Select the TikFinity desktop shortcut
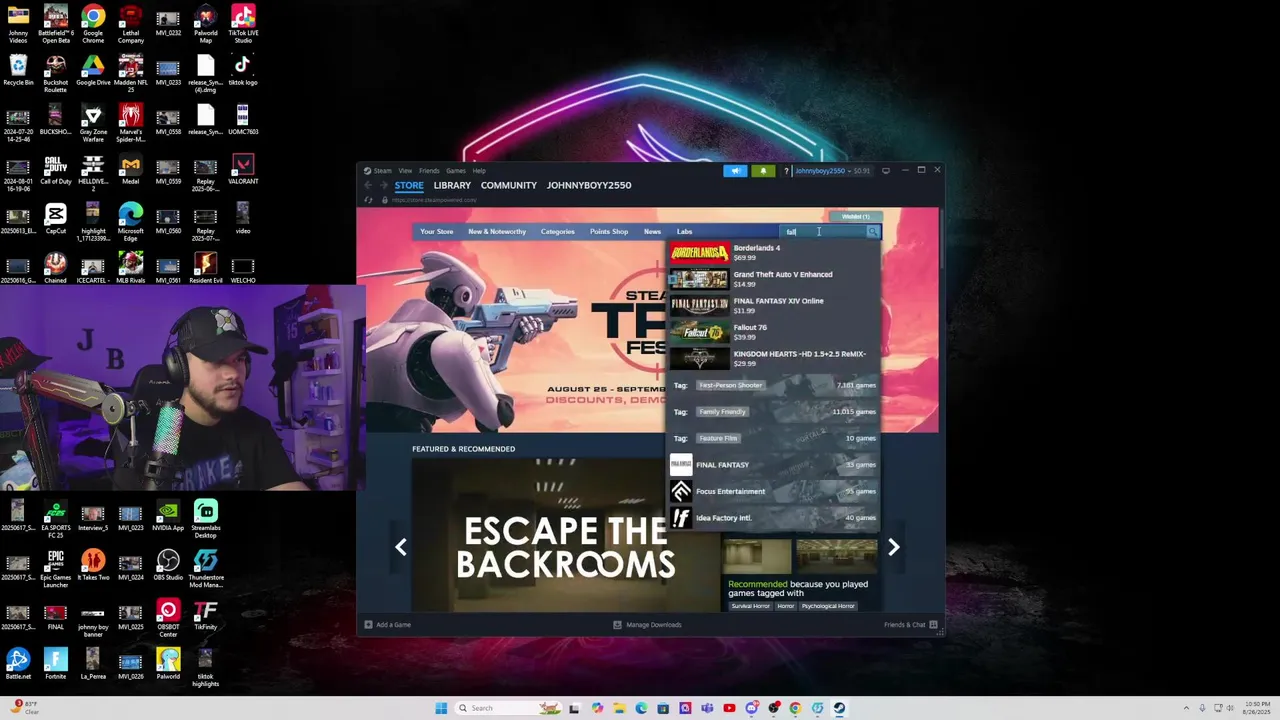This screenshot has height=720, width=1280. click(205, 615)
